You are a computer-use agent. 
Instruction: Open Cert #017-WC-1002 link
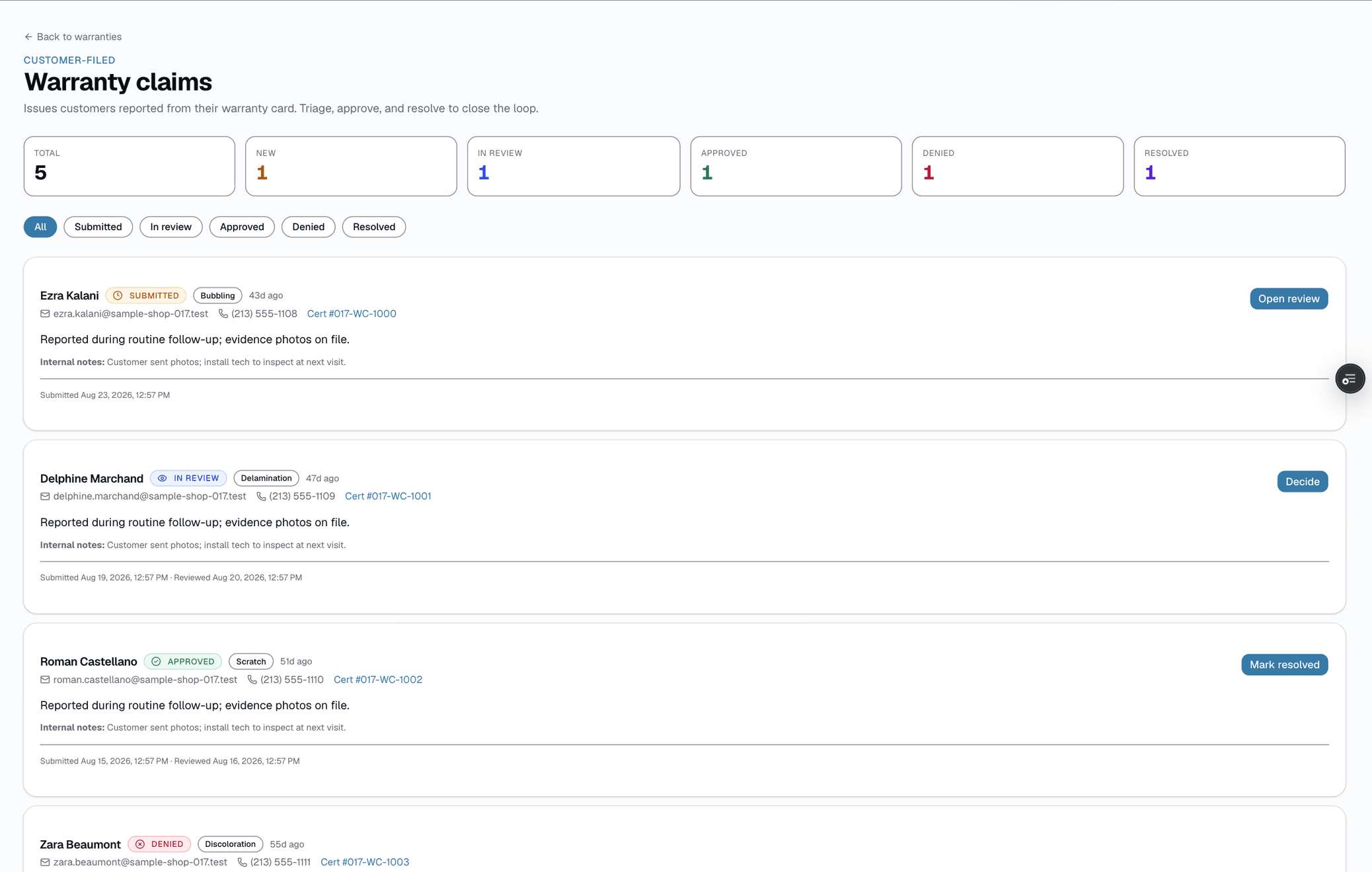(378, 680)
